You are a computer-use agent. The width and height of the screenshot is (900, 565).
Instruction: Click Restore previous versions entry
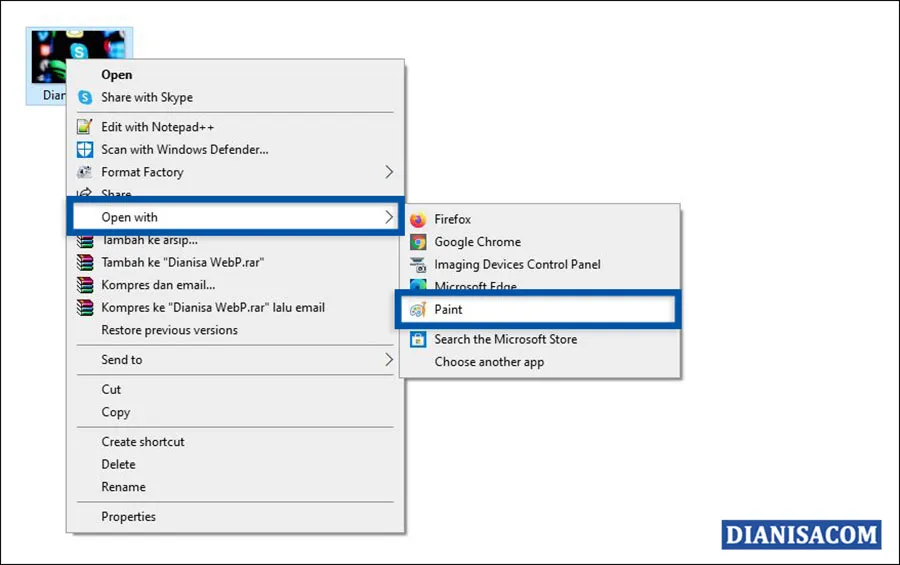pos(169,330)
